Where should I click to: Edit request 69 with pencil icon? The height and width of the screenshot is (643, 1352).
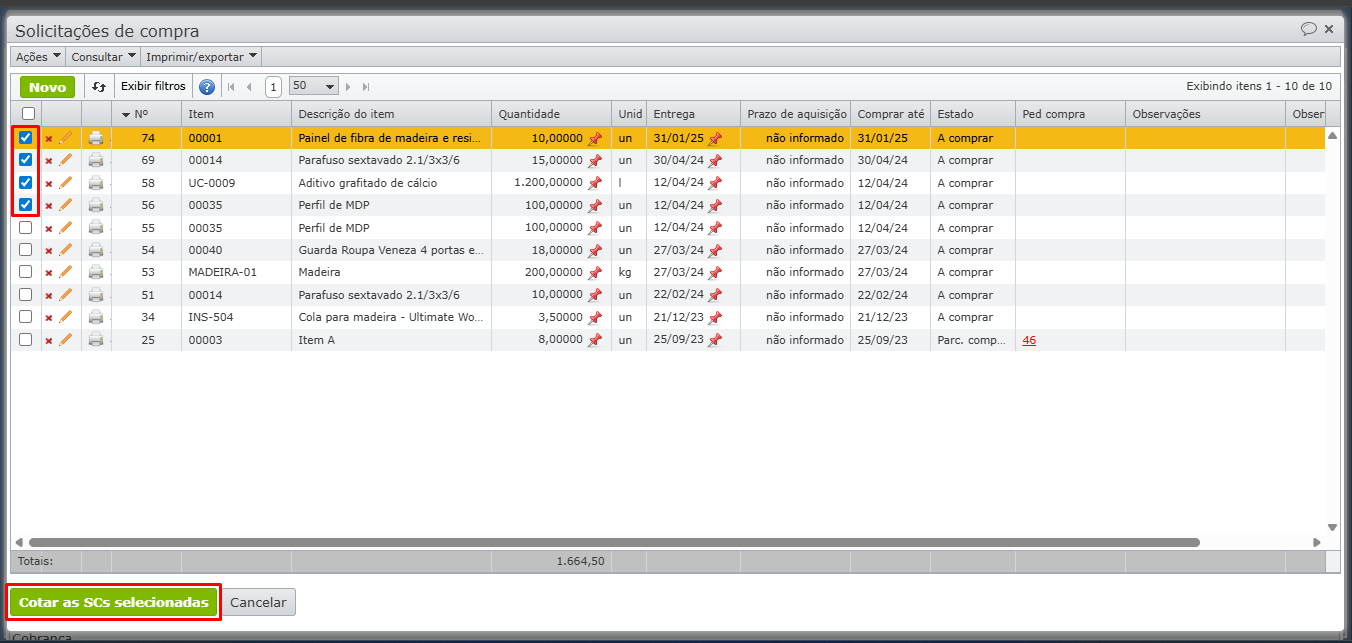66,160
